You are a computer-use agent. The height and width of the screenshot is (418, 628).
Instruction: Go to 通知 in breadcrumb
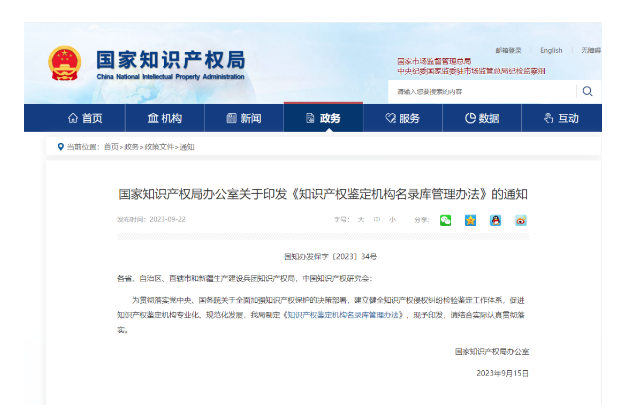tap(187, 147)
